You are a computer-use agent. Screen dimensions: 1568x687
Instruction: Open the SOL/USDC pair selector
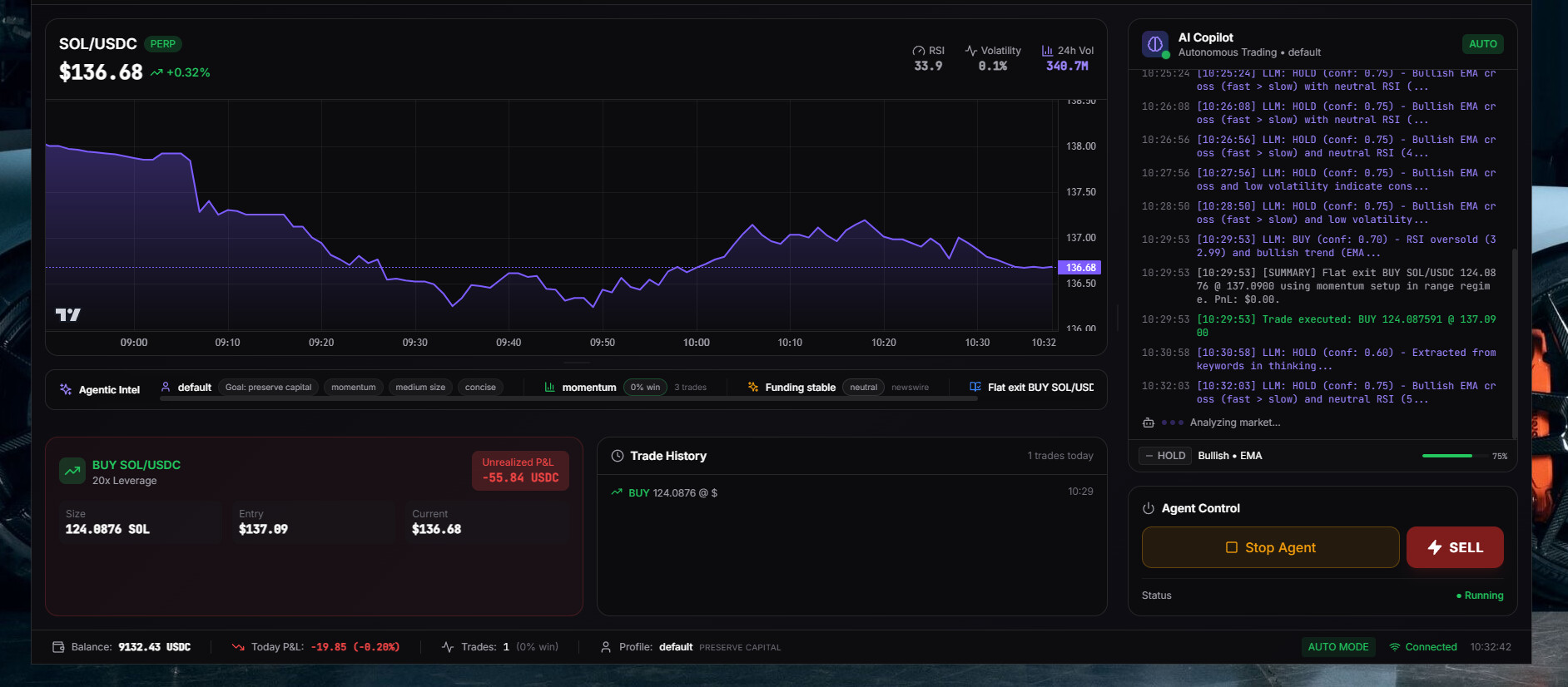pyautogui.click(x=97, y=44)
